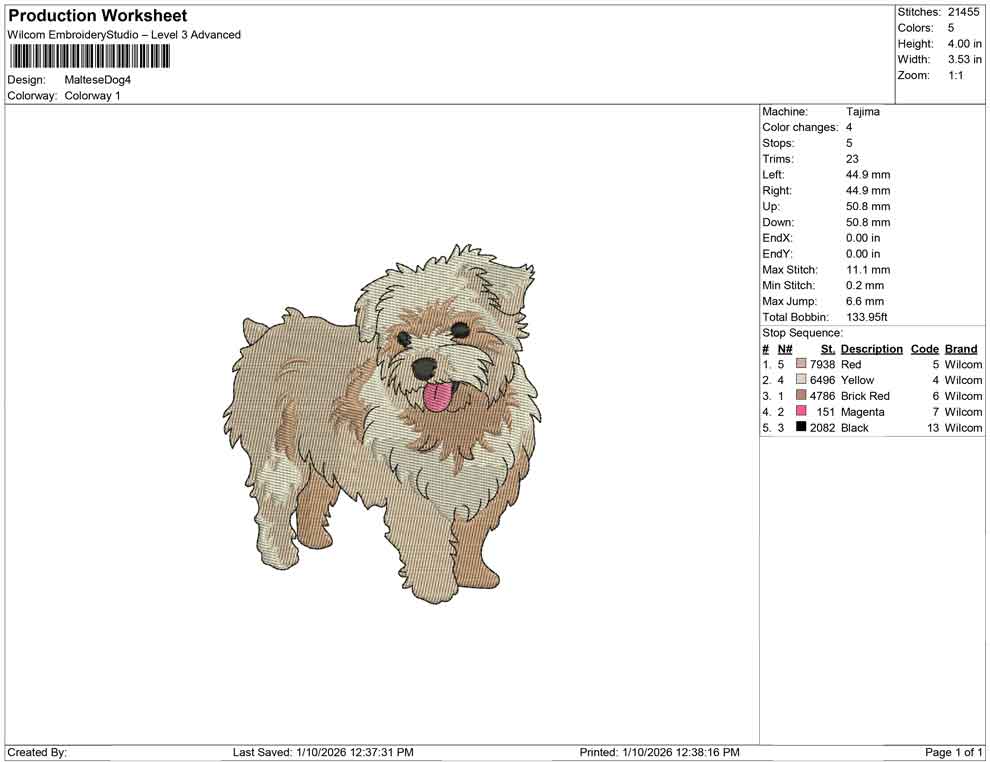The height and width of the screenshot is (762, 990).
Task: Select the Machine field showing Tajima
Action: [863, 111]
